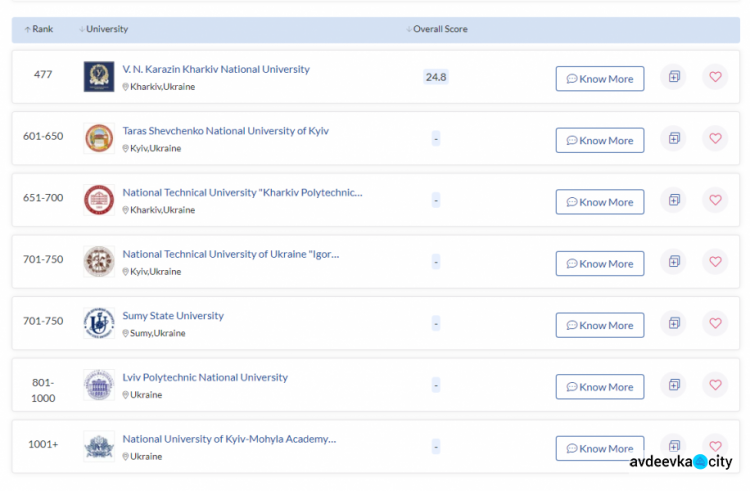Viewport: 750px width, 491px height.
Task: Favorite V. N. Karazin Kharkiv National University heart
Action: tap(714, 77)
